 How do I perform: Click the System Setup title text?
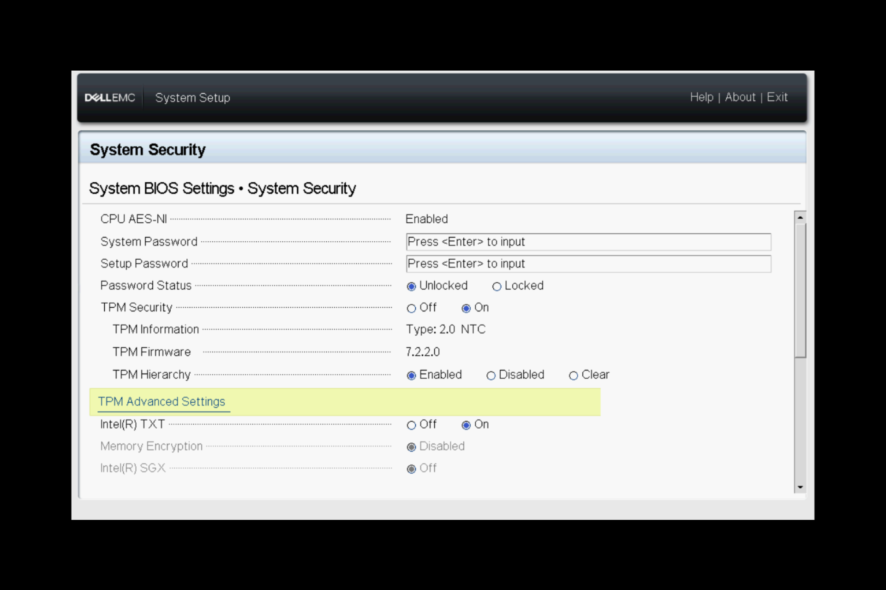pyautogui.click(x=193, y=98)
